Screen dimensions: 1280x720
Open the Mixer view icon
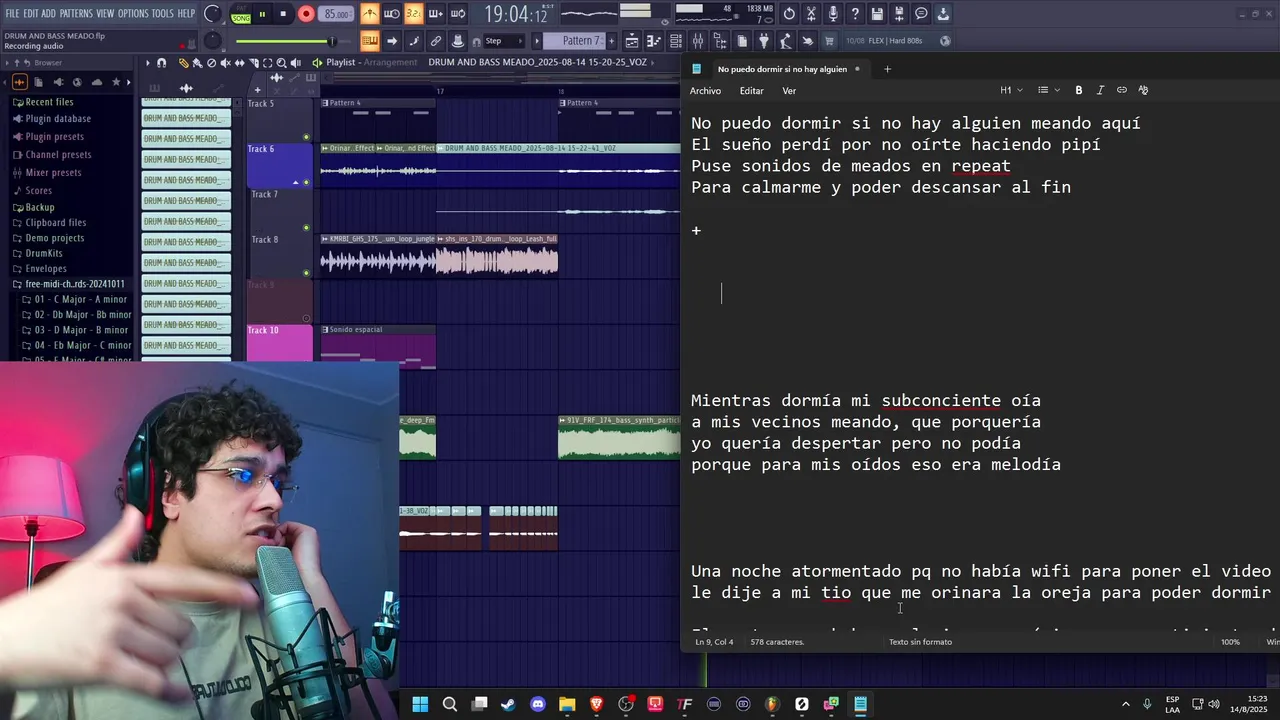coord(698,41)
